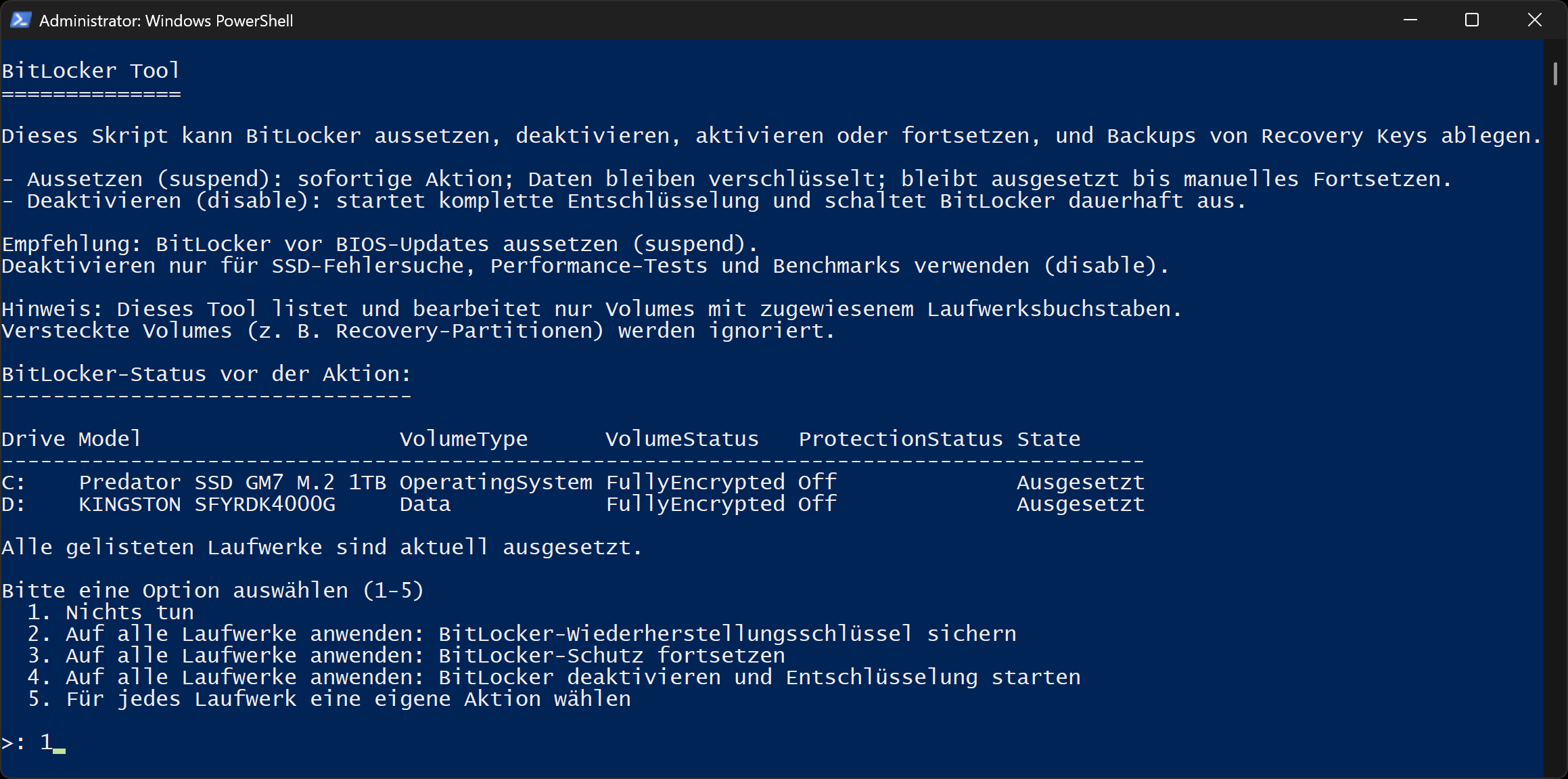This screenshot has width=1568, height=779.
Task: Click the maximize button
Action: pyautogui.click(x=1472, y=20)
